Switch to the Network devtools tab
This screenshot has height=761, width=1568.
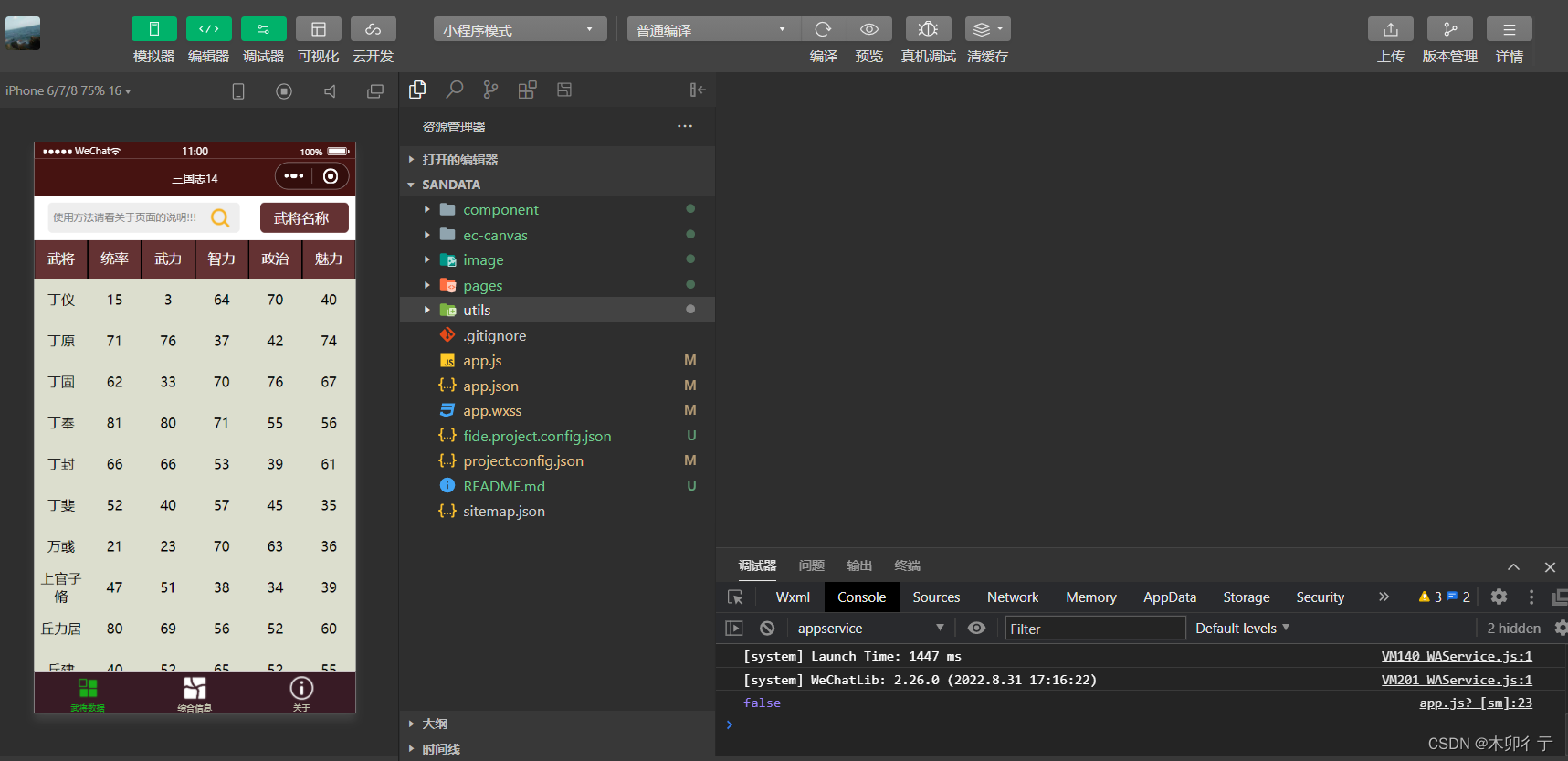(1013, 597)
